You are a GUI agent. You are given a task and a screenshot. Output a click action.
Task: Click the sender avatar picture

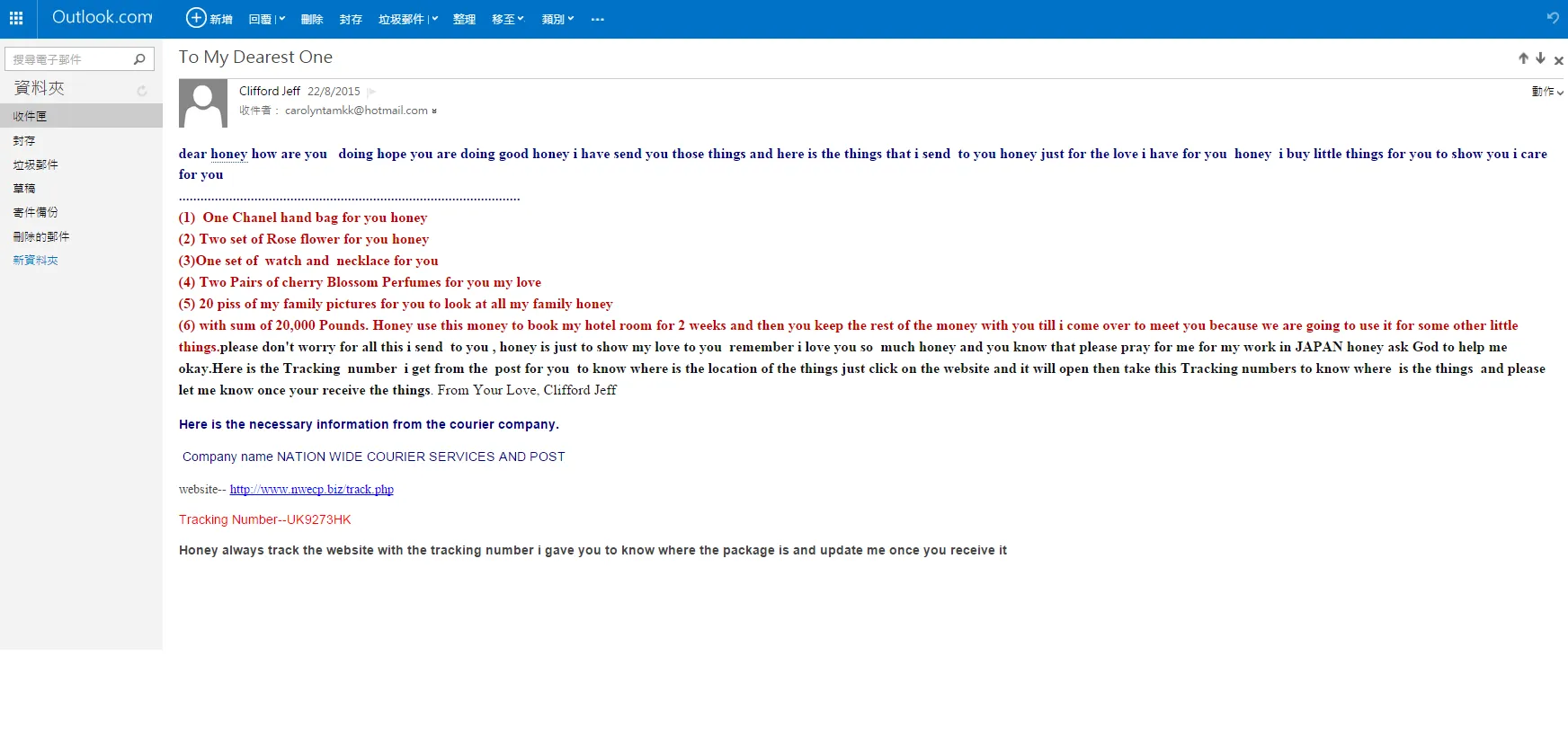click(203, 103)
